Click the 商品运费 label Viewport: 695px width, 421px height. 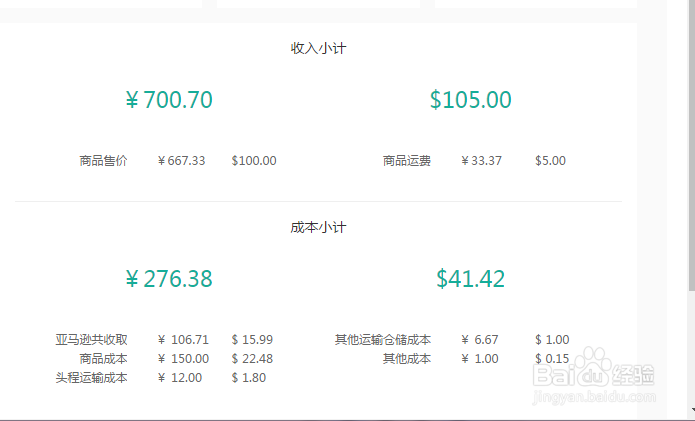pos(407,160)
